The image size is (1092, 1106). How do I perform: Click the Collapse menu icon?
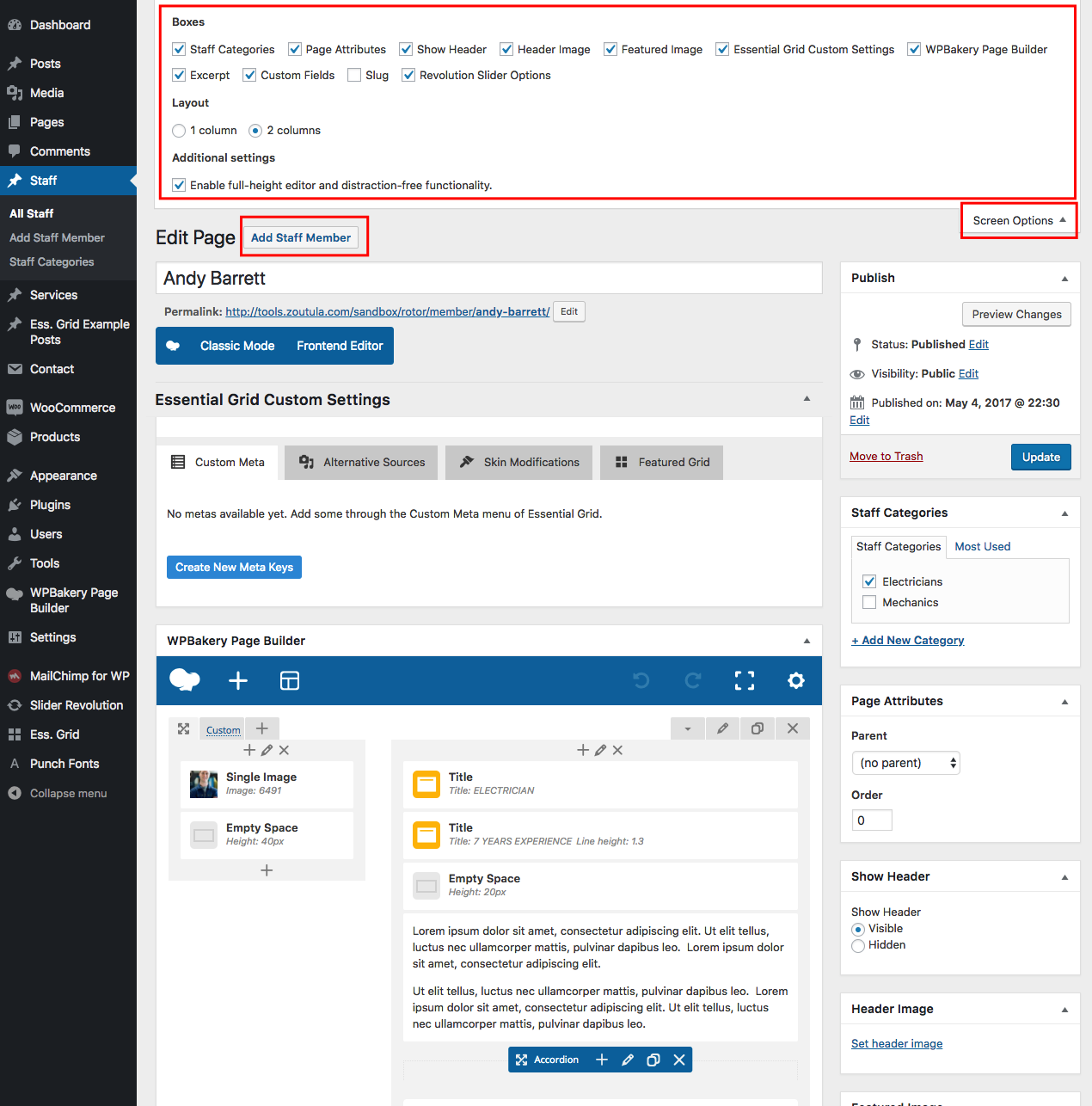pyautogui.click(x=15, y=793)
